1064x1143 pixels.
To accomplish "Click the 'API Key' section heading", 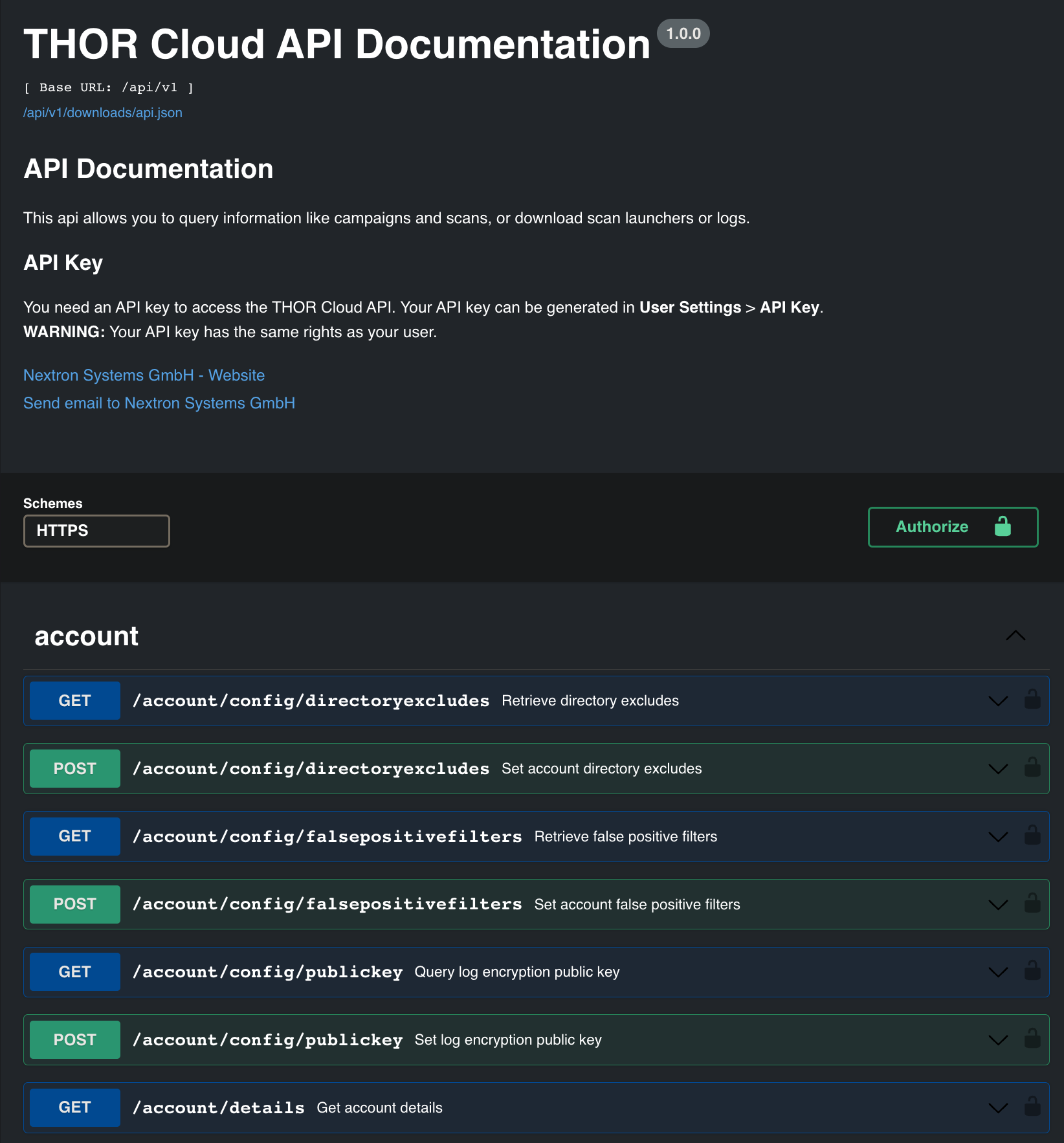I will [63, 263].
